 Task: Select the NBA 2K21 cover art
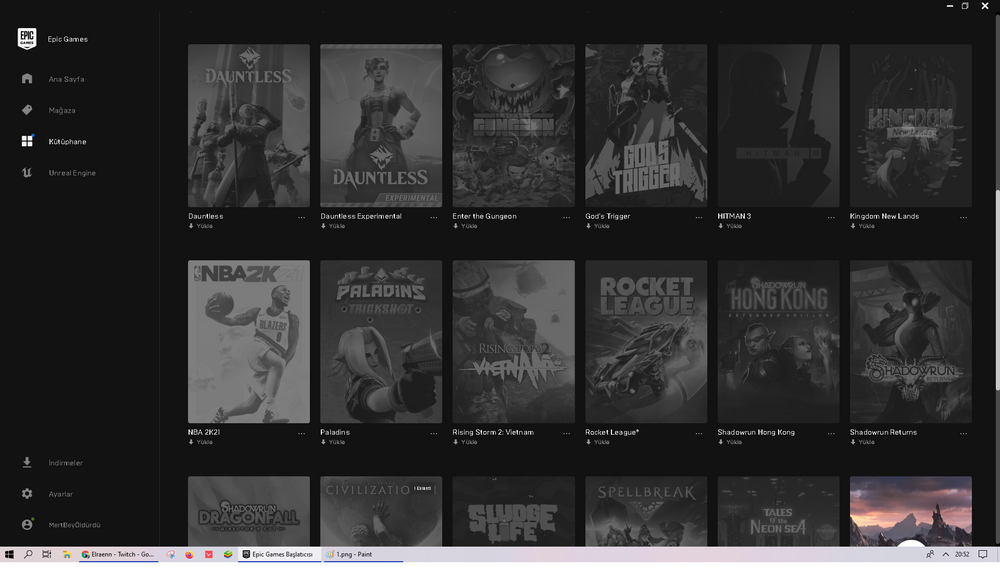point(249,342)
